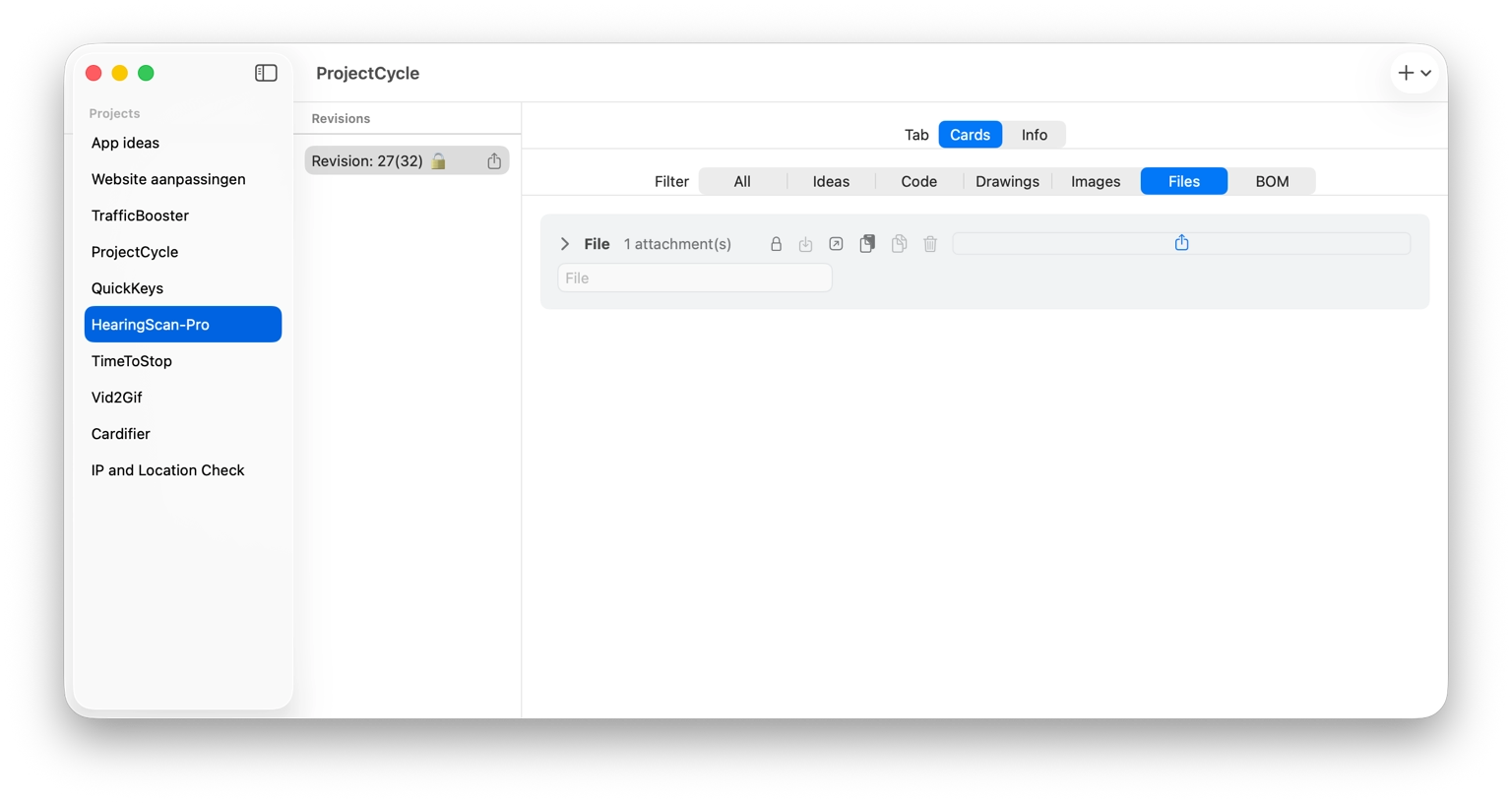
Task: Open the new item dropdown arrow
Action: (x=1425, y=73)
